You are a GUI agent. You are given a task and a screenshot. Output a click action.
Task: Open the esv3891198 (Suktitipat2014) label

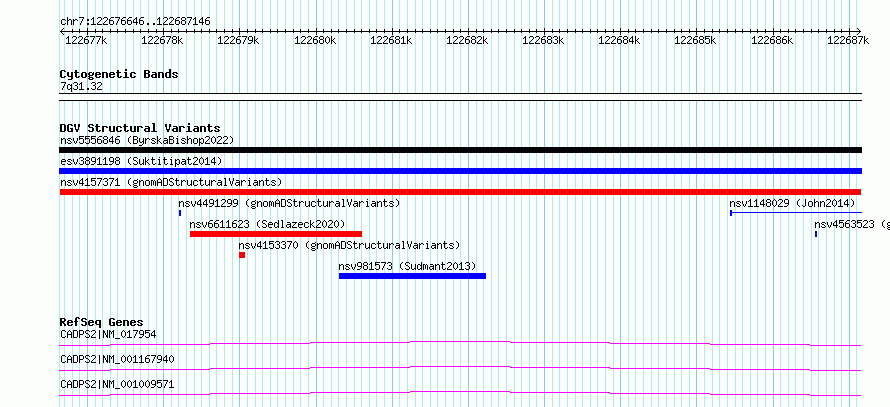(x=141, y=161)
